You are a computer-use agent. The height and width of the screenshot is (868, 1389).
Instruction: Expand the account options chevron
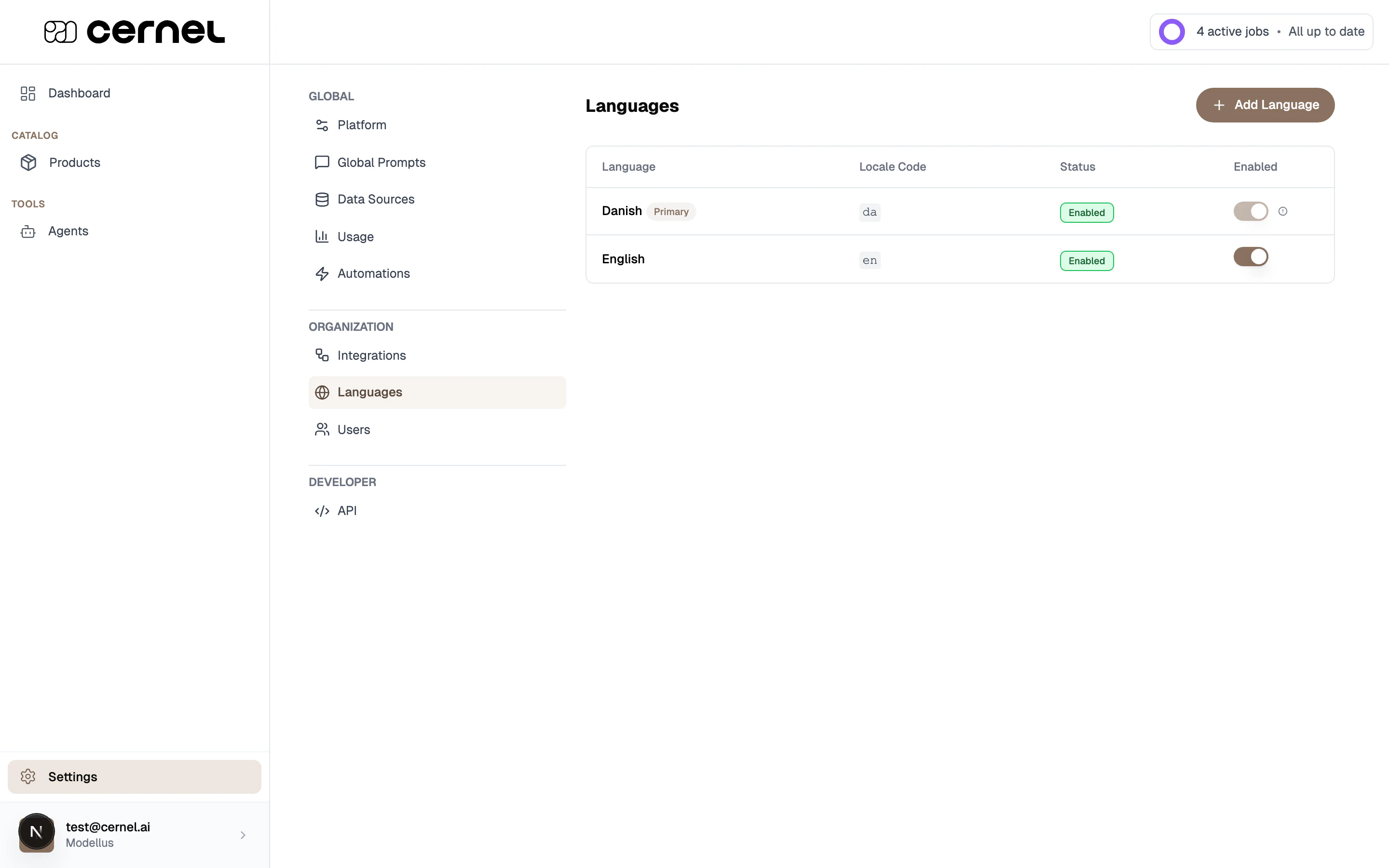(x=243, y=835)
